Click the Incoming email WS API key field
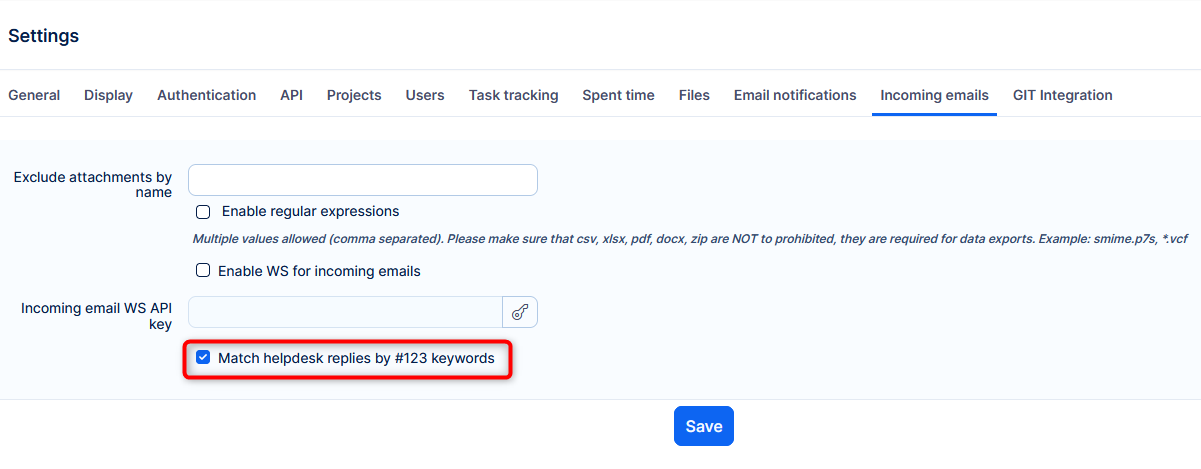 [x=345, y=312]
